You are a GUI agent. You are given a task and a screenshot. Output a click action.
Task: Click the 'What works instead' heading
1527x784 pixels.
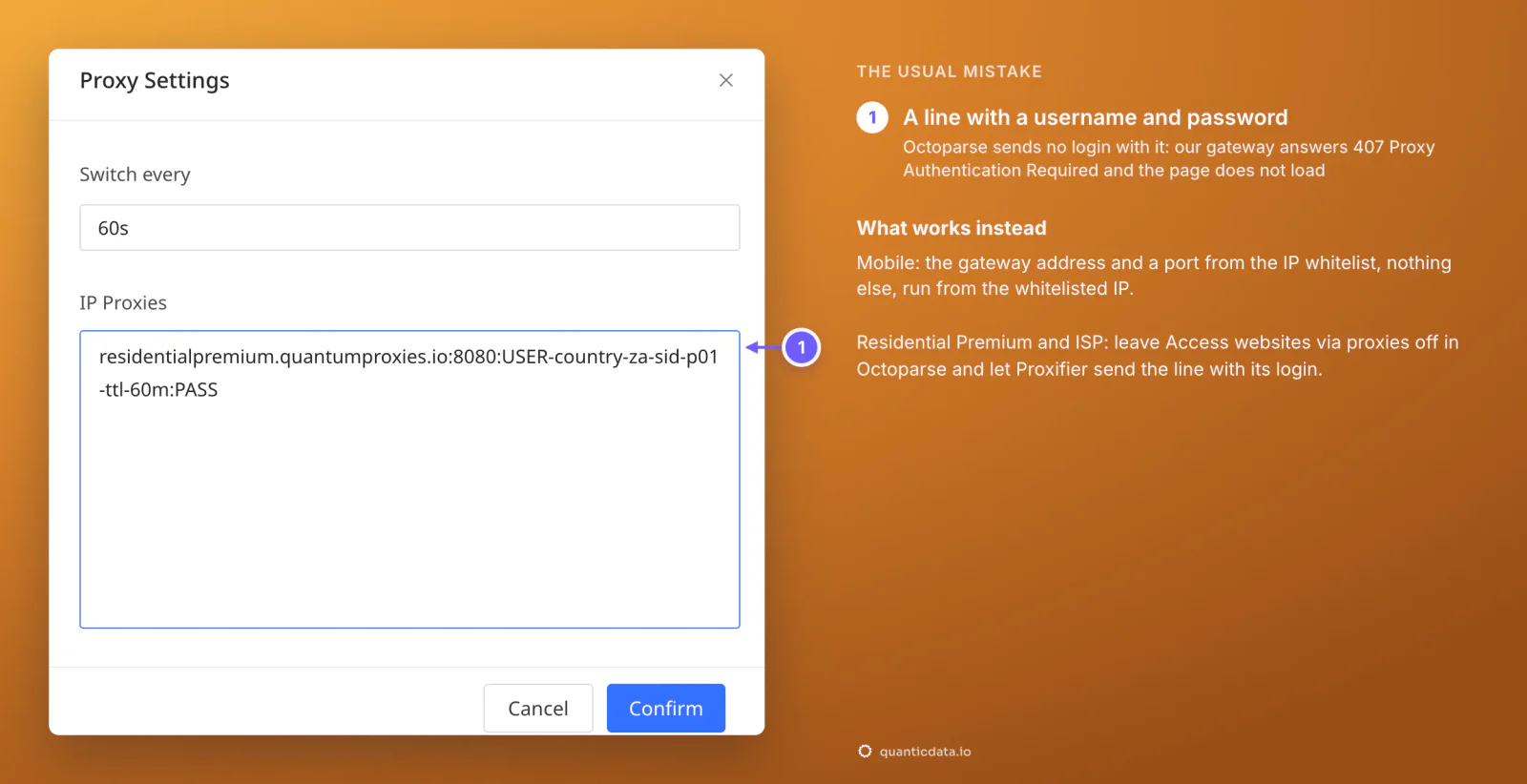[952, 228]
